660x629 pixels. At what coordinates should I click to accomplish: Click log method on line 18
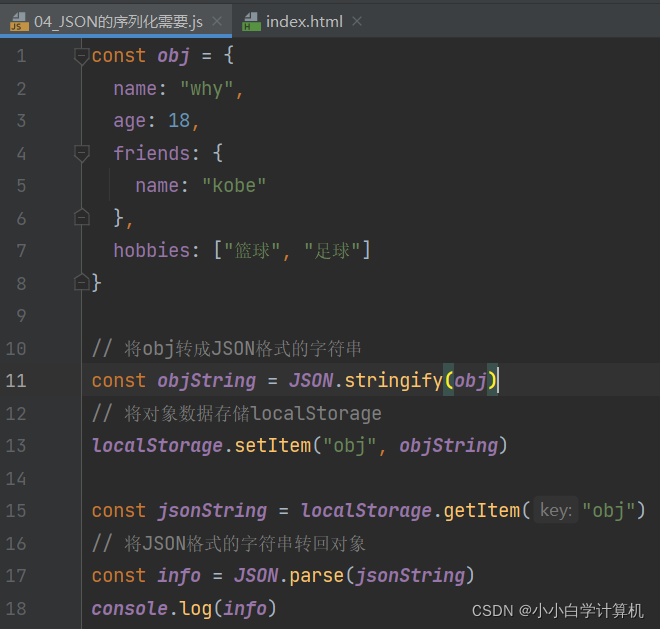point(196,609)
